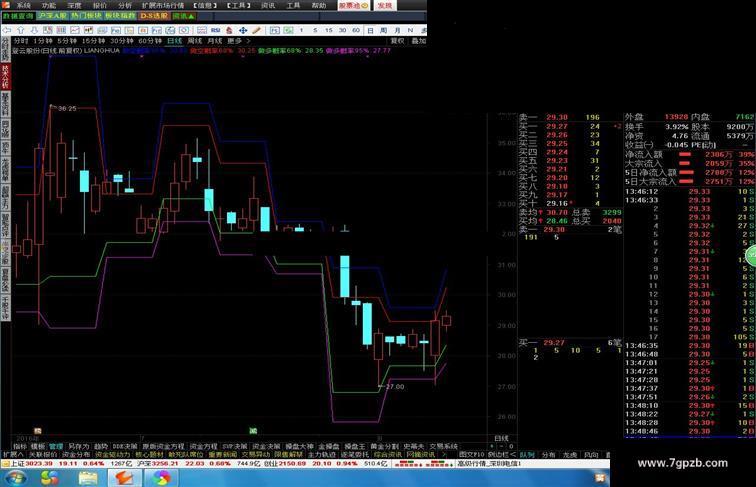Click the 月 monthly period toolbar button

397,30
